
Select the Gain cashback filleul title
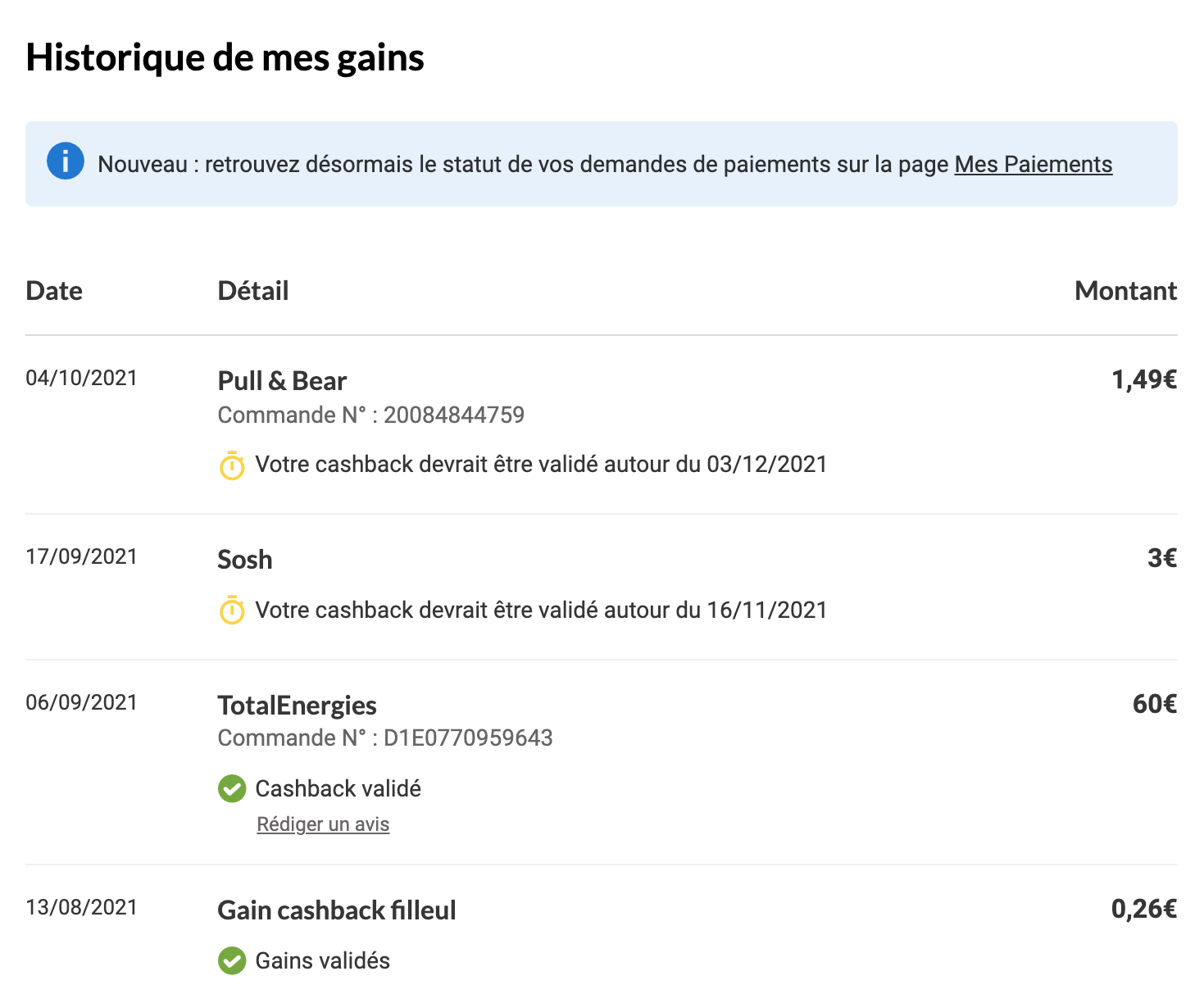pyautogui.click(x=337, y=910)
